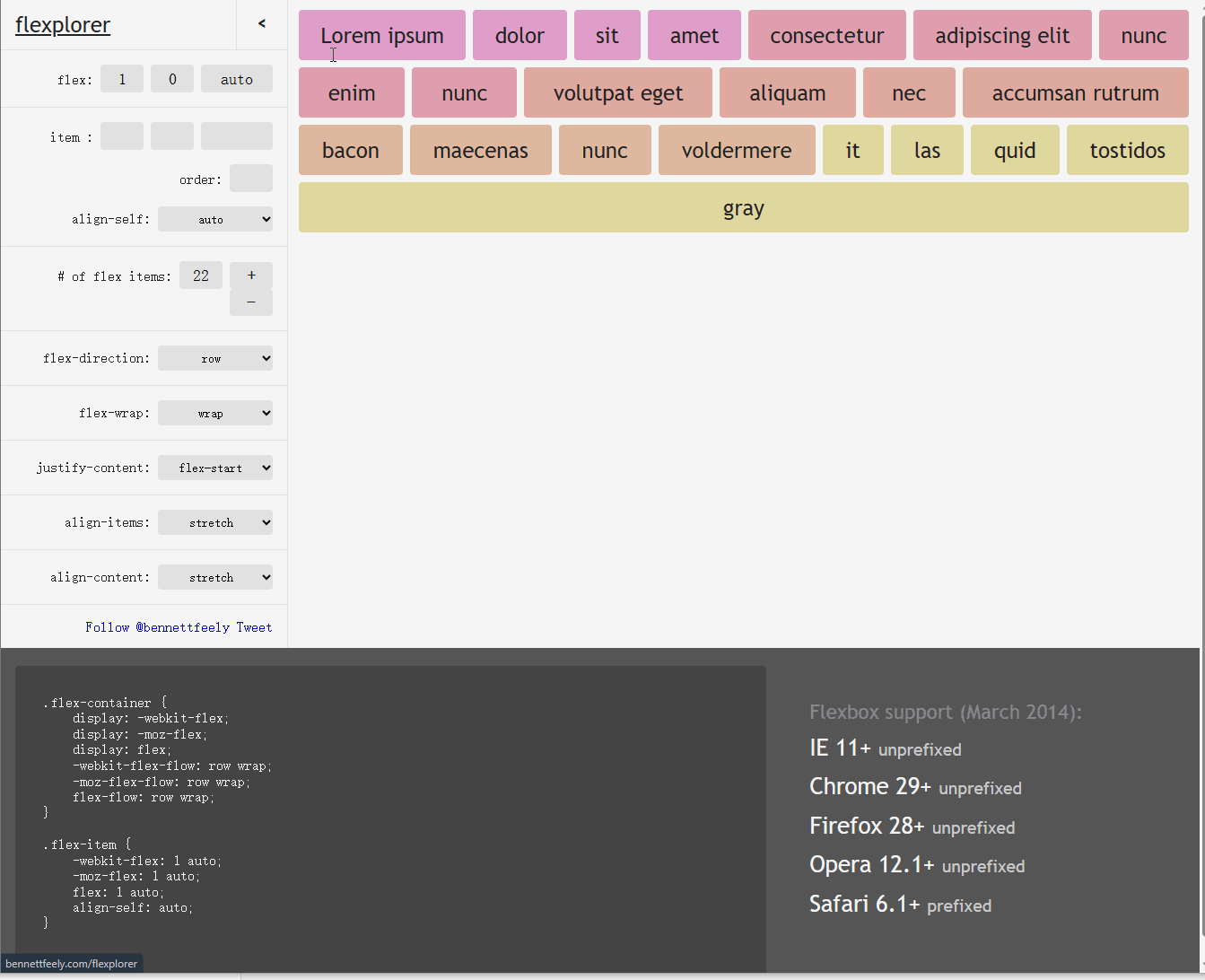1205x980 pixels.
Task: Open the flex-wrap dropdown
Action: click(x=215, y=413)
